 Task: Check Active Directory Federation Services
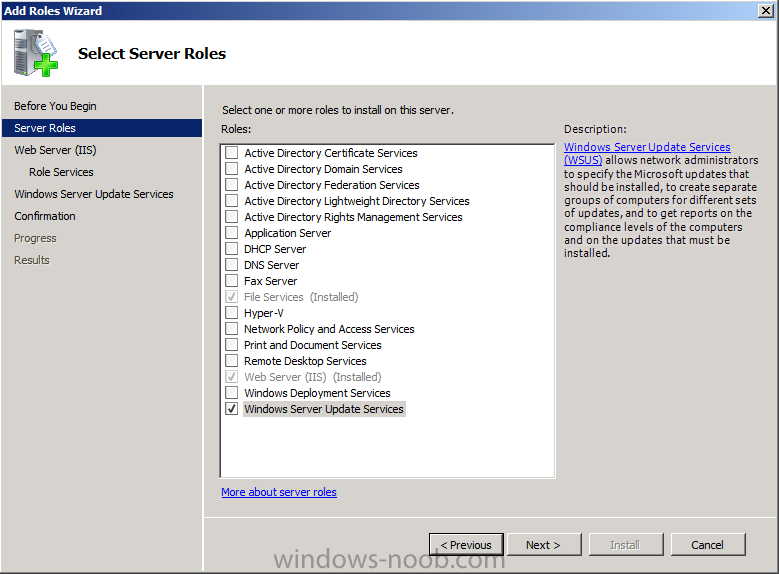point(232,184)
